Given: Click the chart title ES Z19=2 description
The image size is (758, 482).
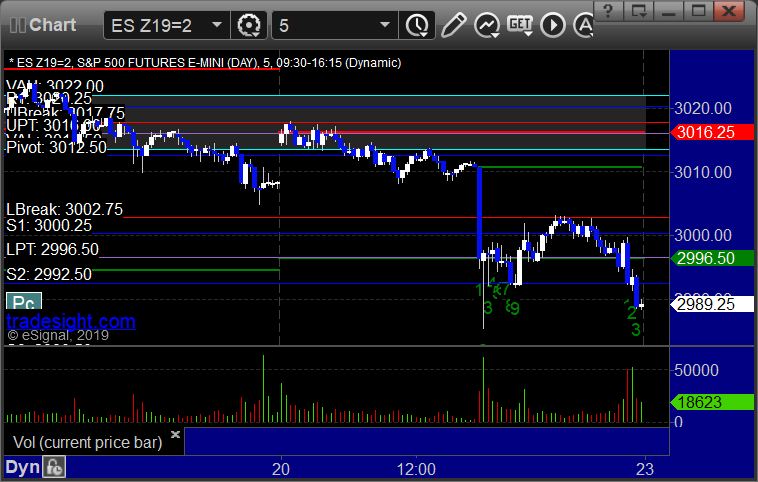Looking at the screenshot, I should [205, 63].
